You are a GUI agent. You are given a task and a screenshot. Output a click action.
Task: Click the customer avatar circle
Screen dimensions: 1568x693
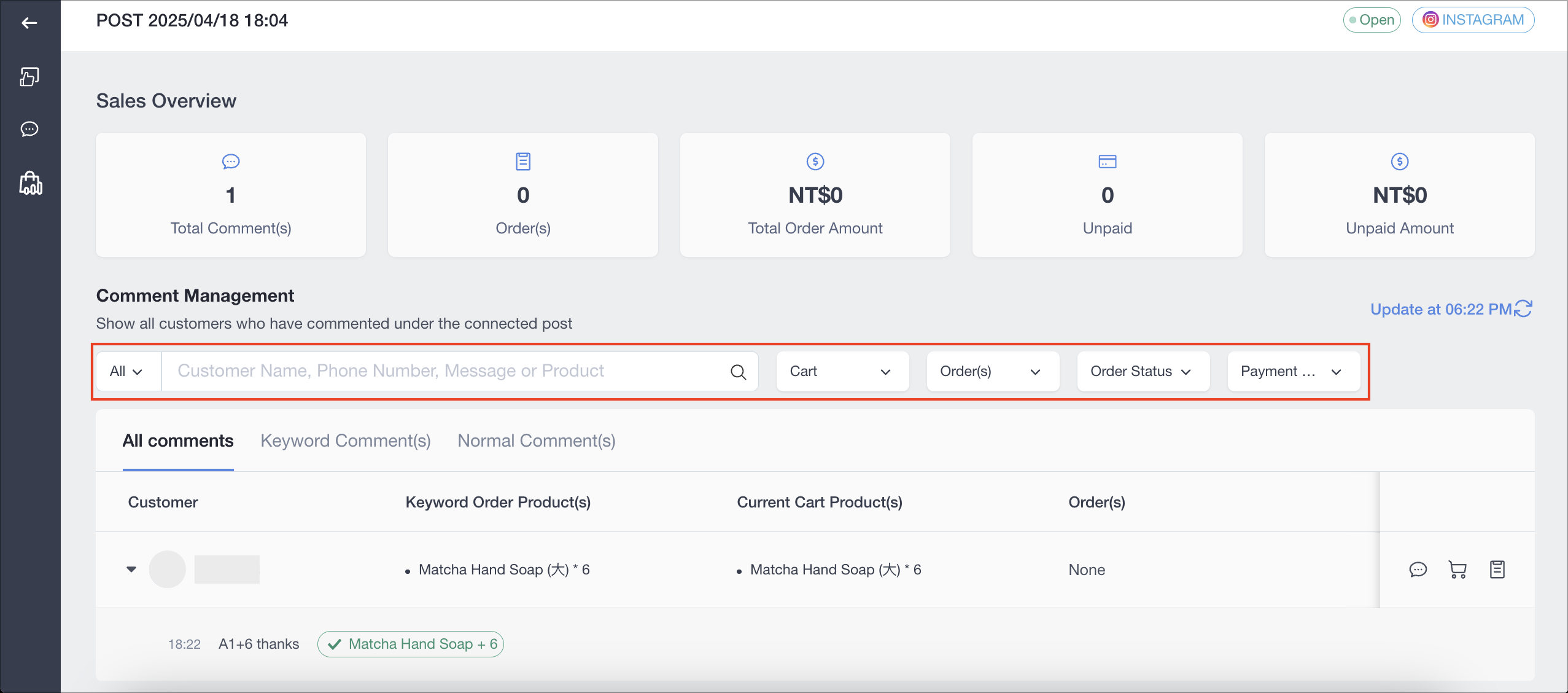click(168, 569)
